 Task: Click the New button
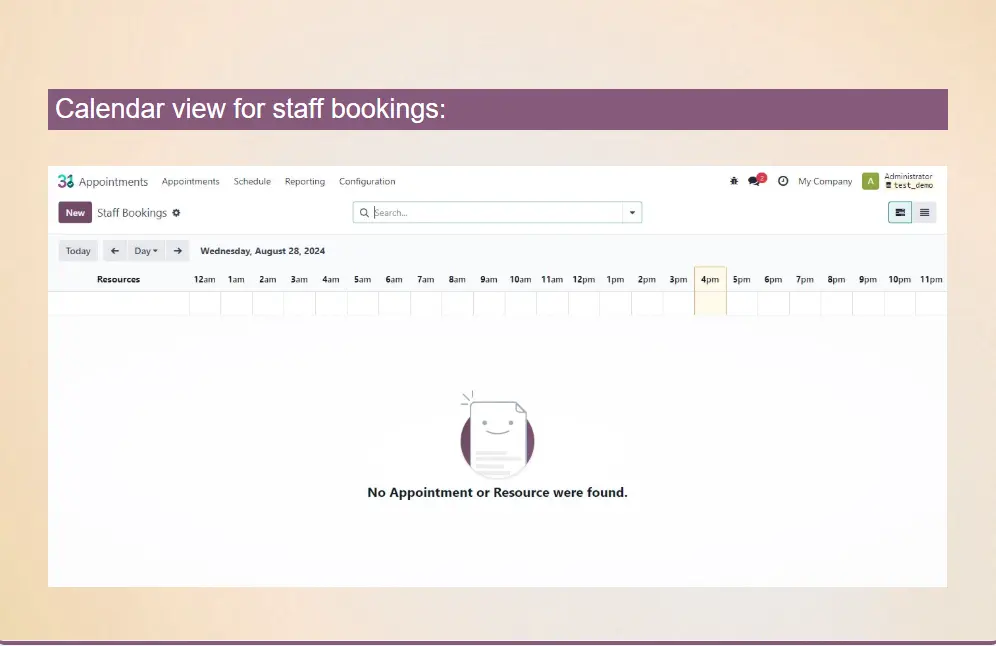(x=75, y=213)
